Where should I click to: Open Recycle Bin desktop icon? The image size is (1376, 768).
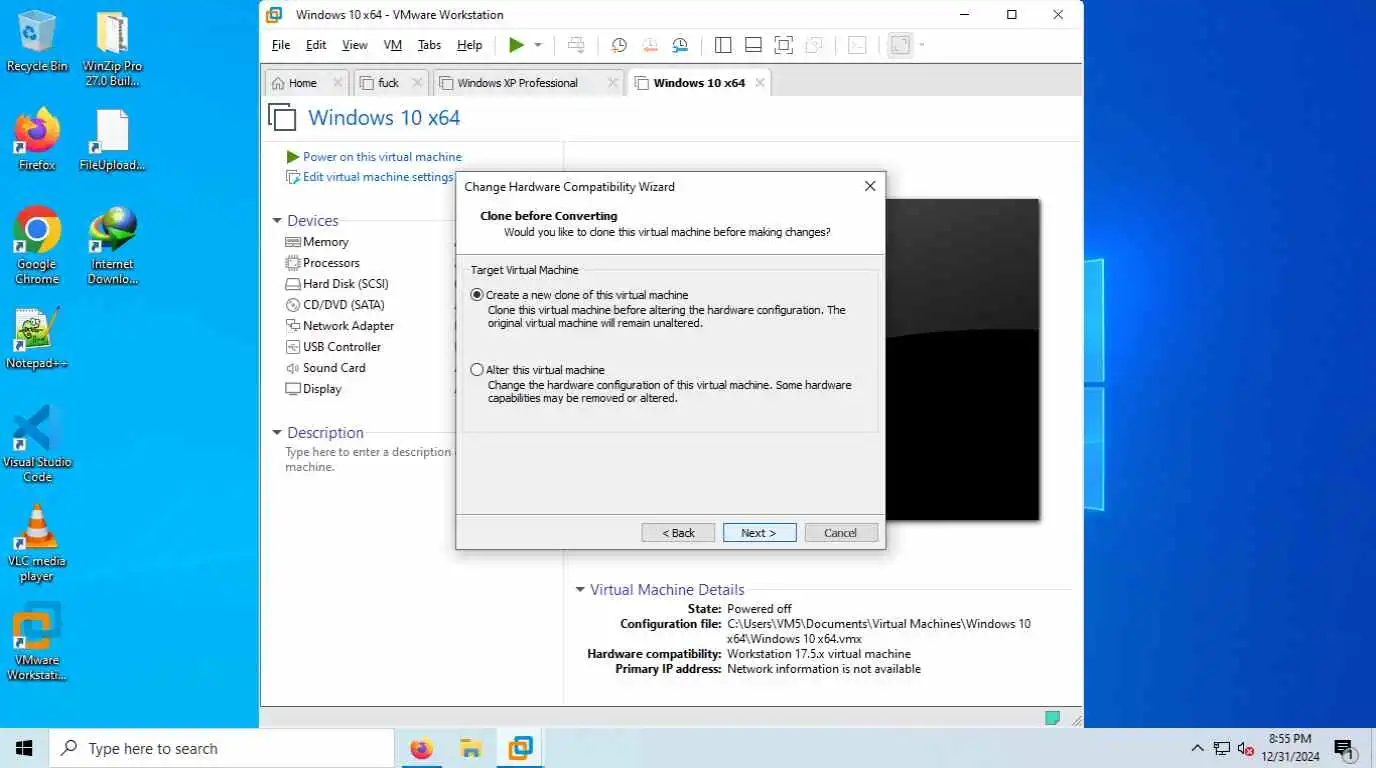37,41
